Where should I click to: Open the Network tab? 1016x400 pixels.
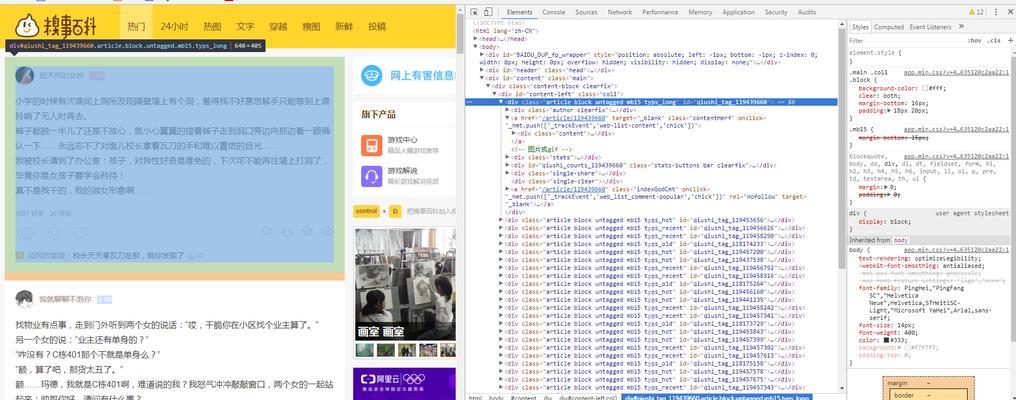[619, 12]
